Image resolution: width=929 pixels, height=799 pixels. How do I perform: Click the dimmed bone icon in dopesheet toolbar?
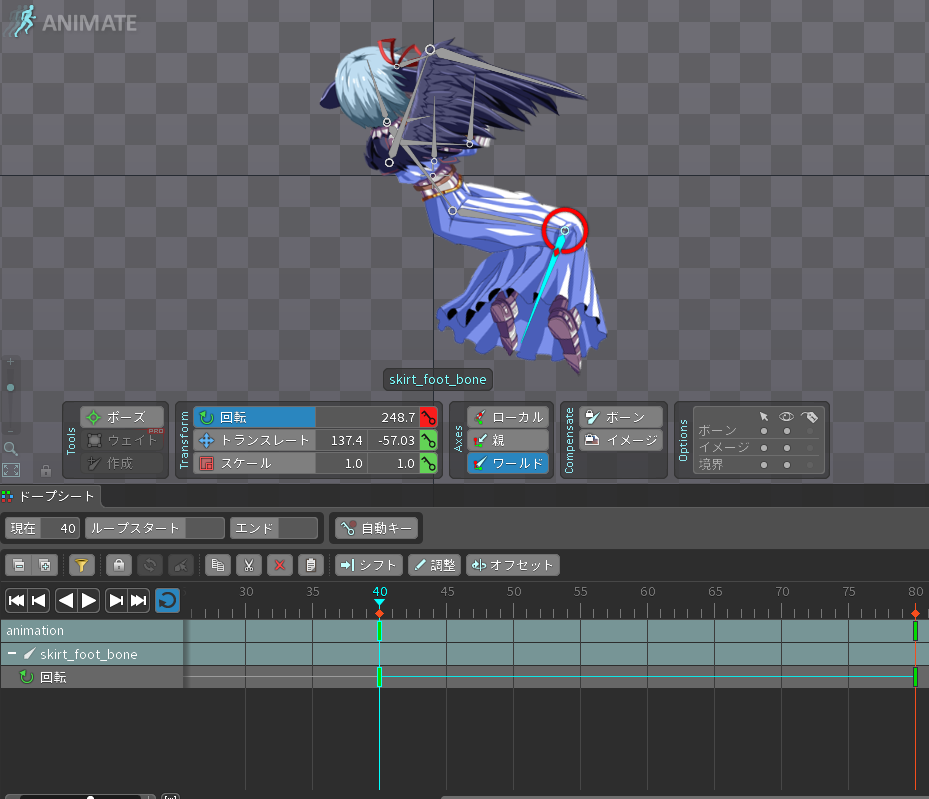[181, 565]
